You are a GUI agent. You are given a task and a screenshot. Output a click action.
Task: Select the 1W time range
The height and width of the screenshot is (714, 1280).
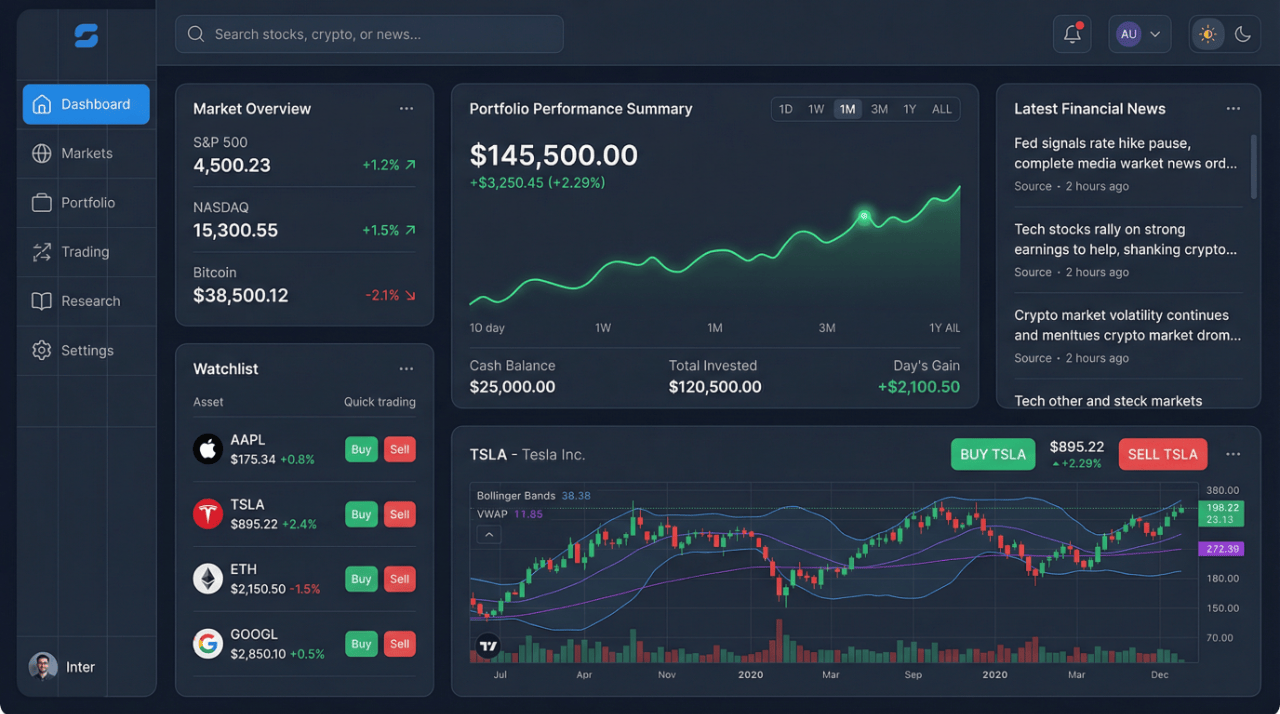click(x=816, y=109)
